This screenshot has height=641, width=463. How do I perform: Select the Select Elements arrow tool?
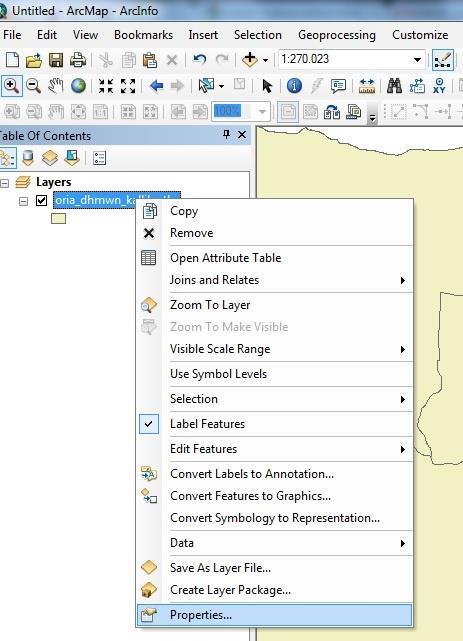[x=267, y=86]
